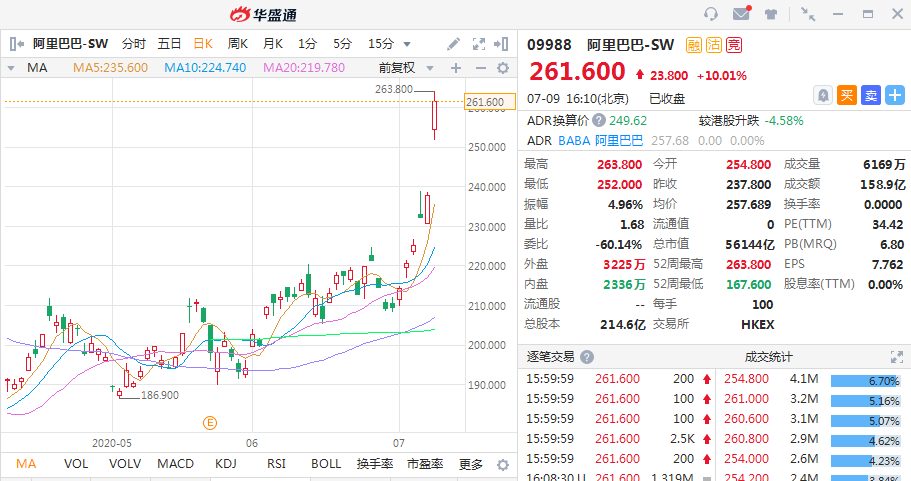Open the messages envelope icon
This screenshot has width=911, height=481.
[741, 14]
